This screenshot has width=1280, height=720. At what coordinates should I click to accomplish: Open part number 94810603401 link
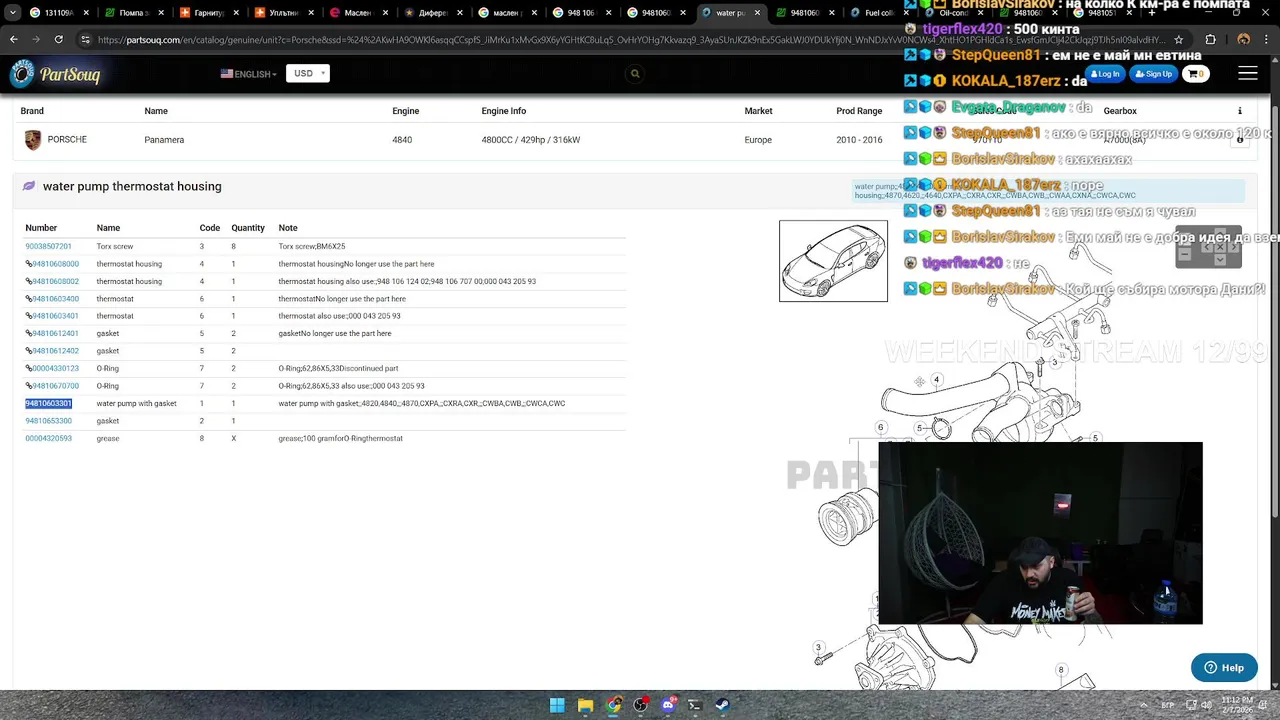point(55,316)
